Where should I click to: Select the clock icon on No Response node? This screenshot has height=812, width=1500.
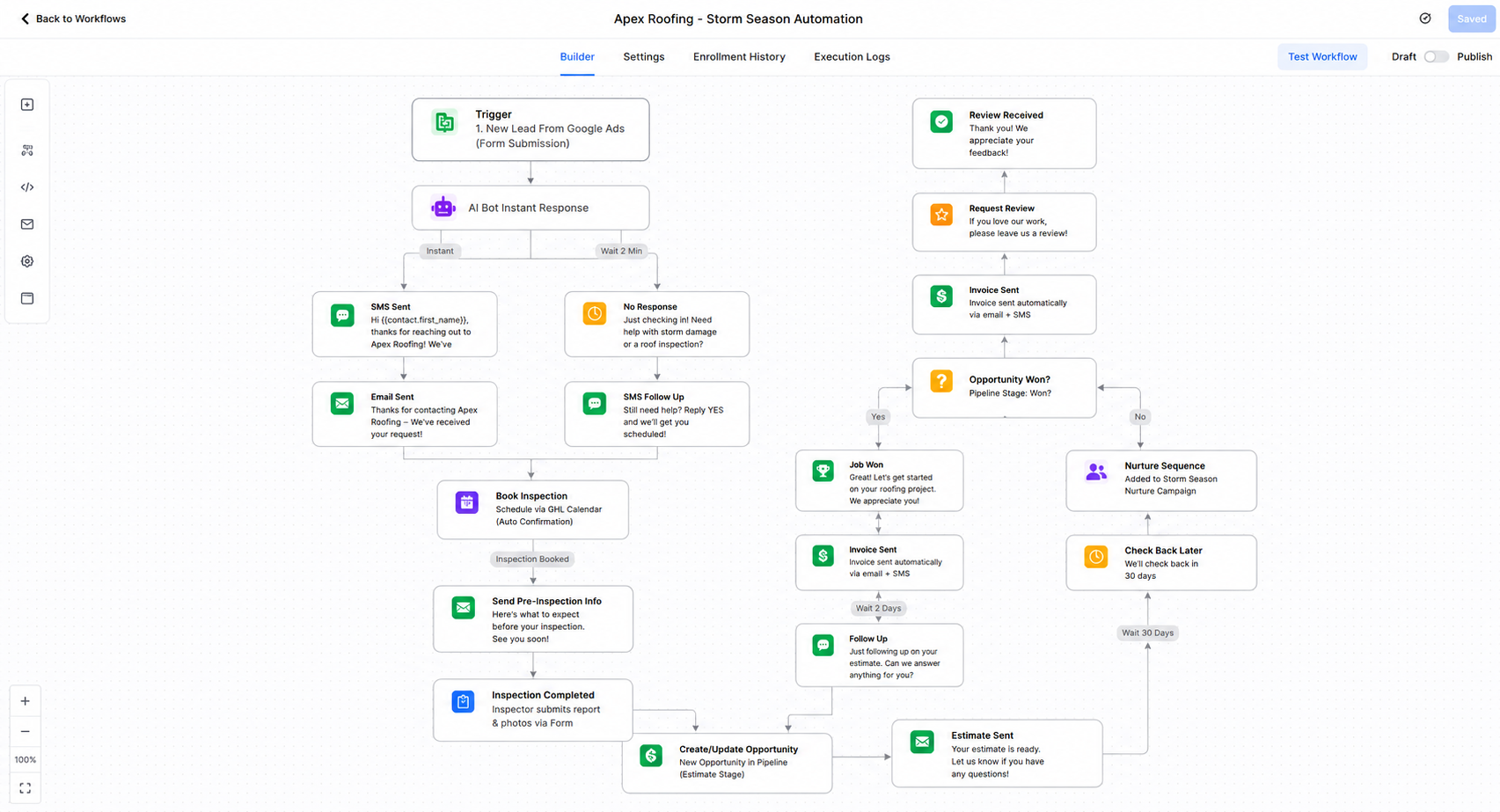pyautogui.click(x=595, y=314)
